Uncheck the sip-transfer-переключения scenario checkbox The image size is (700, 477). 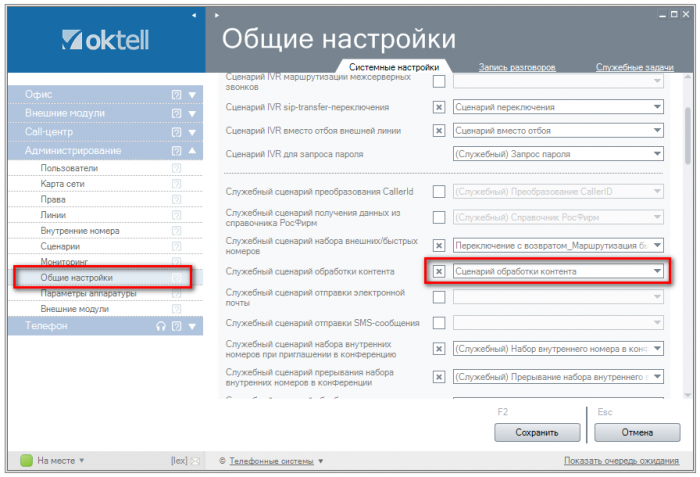[438, 106]
